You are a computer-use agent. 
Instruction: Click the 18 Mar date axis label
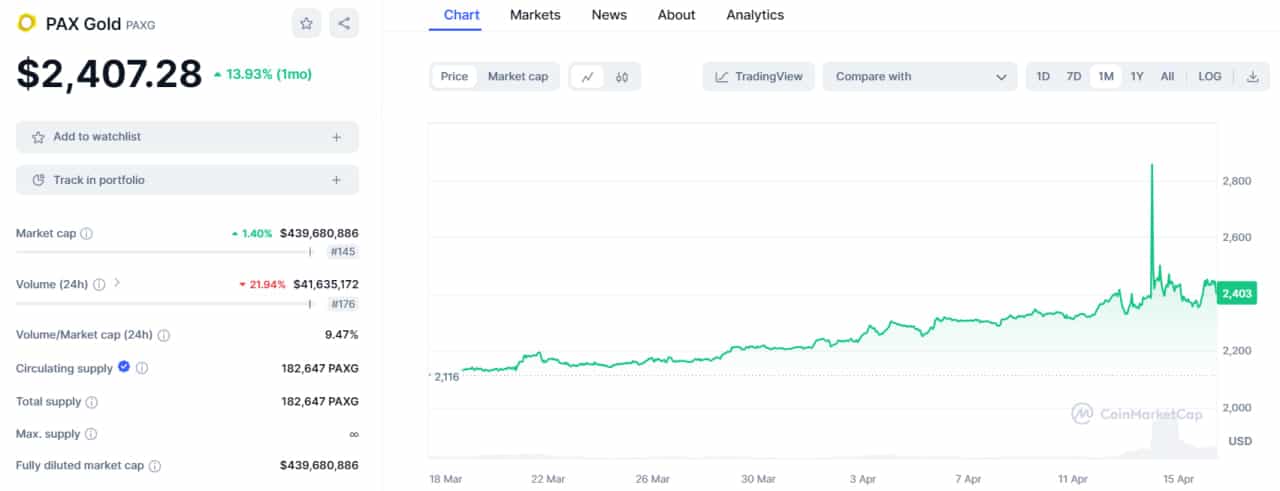(x=445, y=479)
